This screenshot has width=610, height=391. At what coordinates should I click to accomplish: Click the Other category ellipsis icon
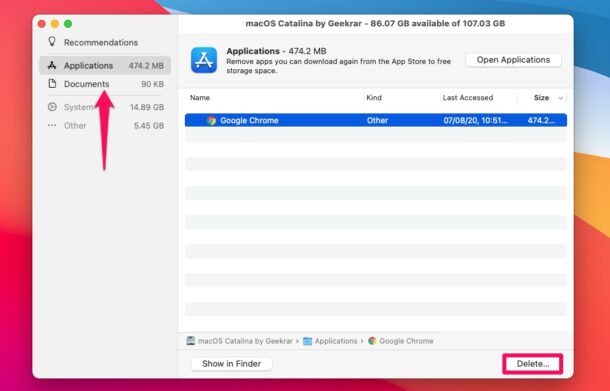click(52, 125)
